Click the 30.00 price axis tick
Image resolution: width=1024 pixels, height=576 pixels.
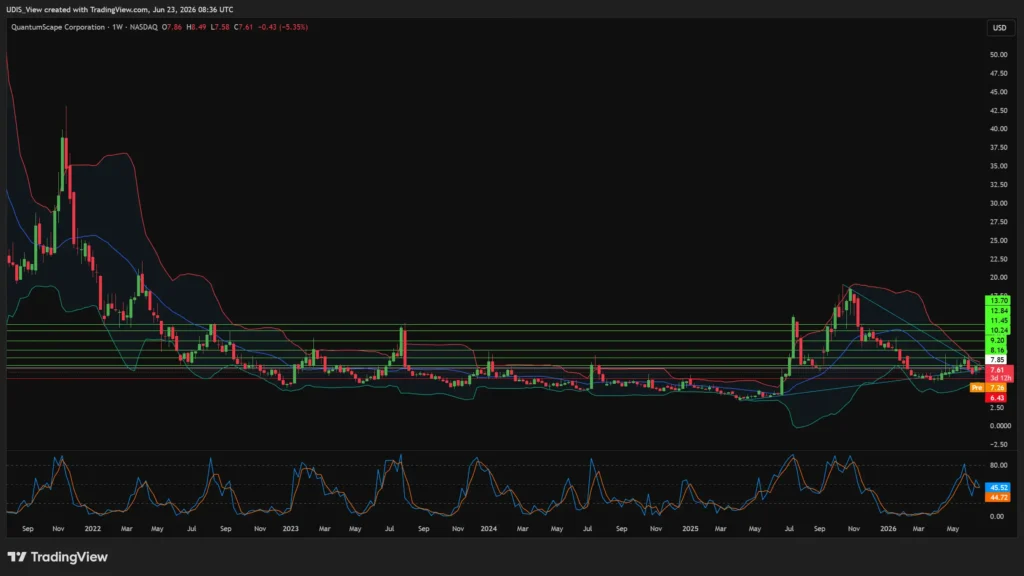[999, 203]
